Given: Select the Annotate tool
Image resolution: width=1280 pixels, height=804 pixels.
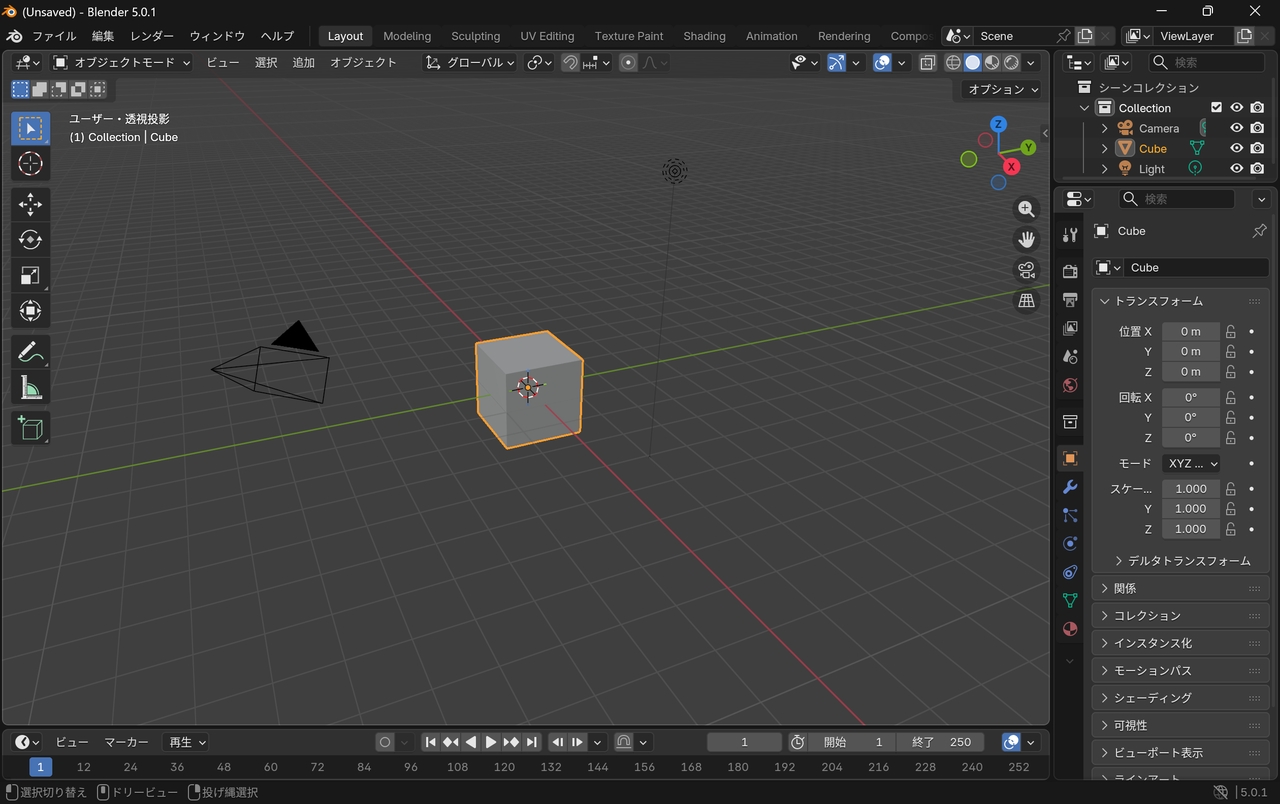Looking at the screenshot, I should (30, 351).
